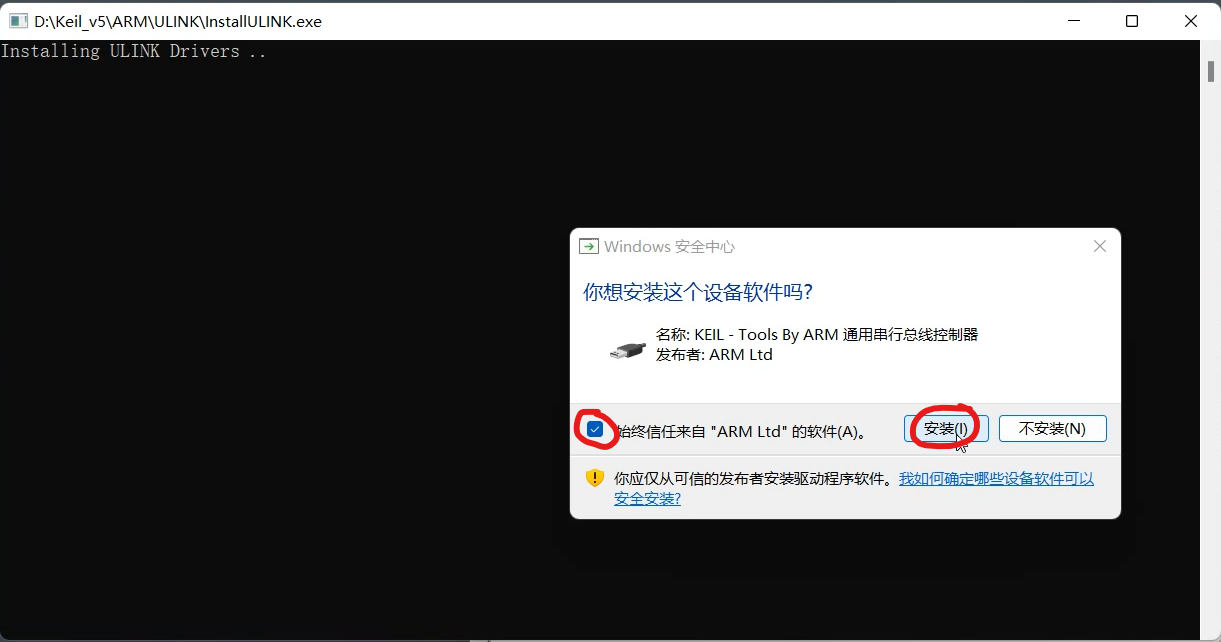Click the 发布者: ARM Ltd publisher text
This screenshot has width=1221, height=642.
[x=714, y=354]
